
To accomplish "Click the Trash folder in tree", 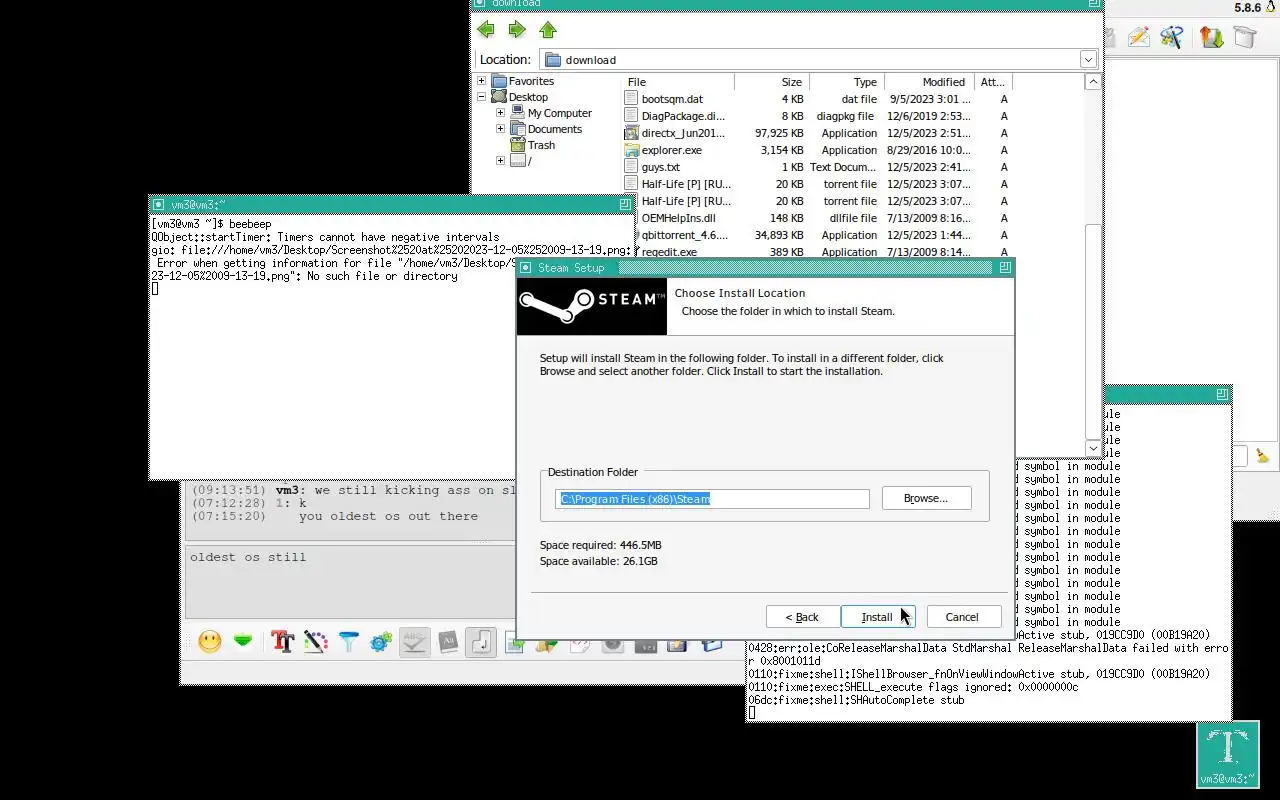I will click(x=541, y=145).
